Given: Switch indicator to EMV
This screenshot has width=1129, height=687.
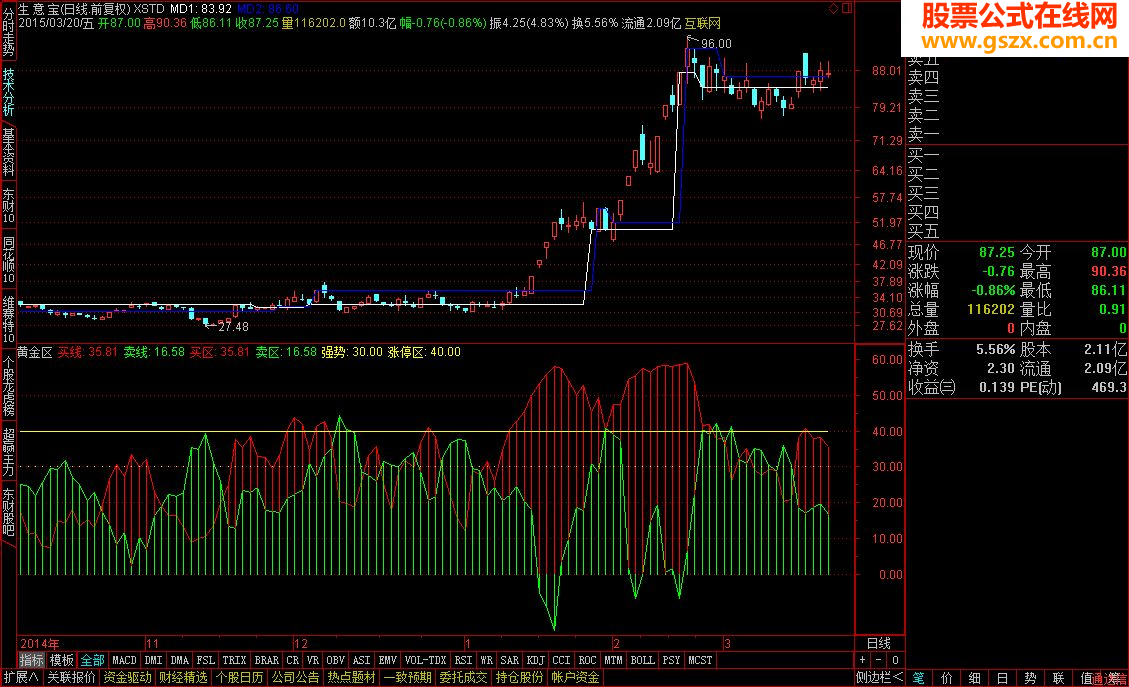Looking at the screenshot, I should coord(387,660).
